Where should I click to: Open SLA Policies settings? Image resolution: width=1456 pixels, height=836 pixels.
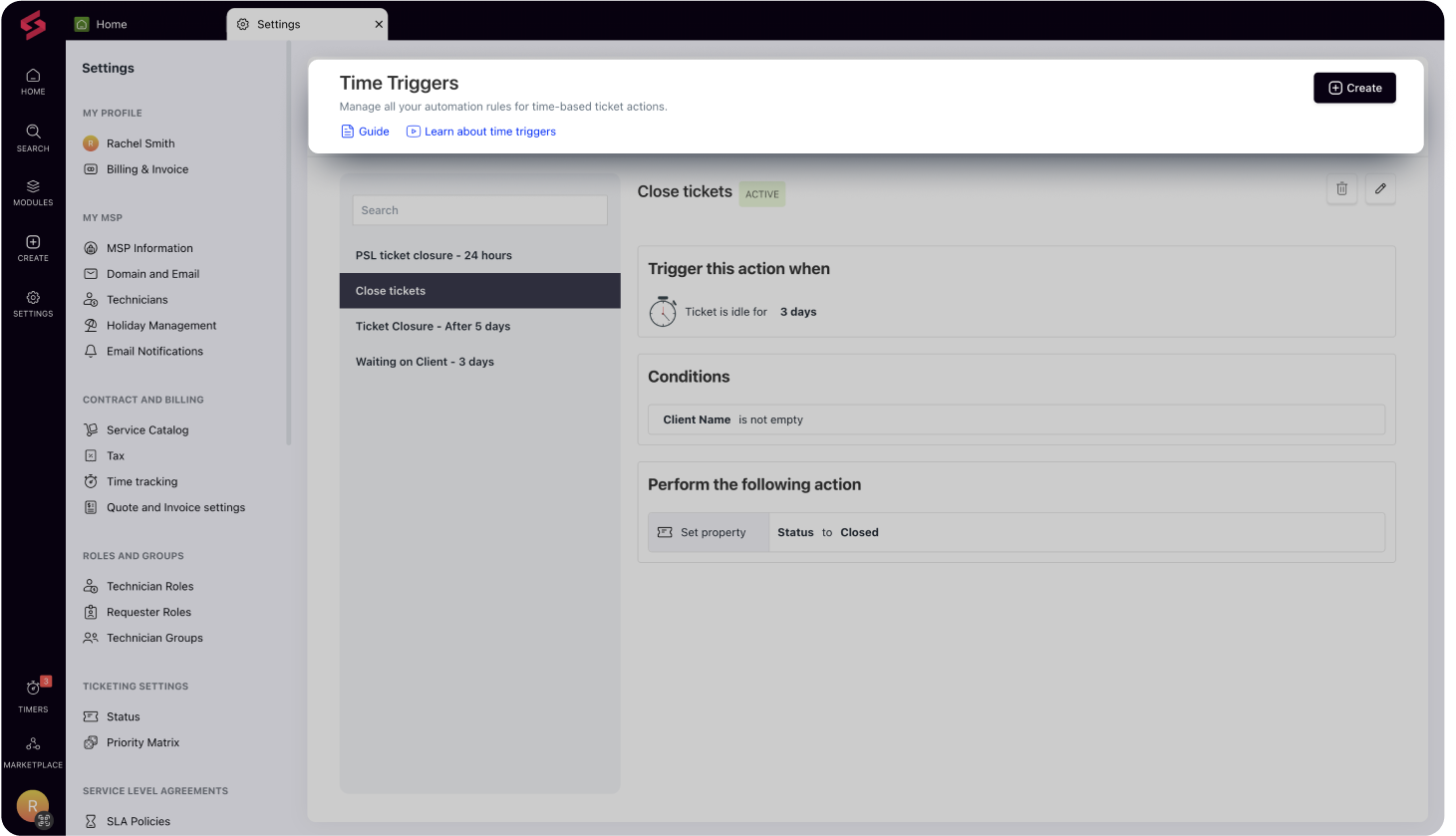[x=138, y=821]
